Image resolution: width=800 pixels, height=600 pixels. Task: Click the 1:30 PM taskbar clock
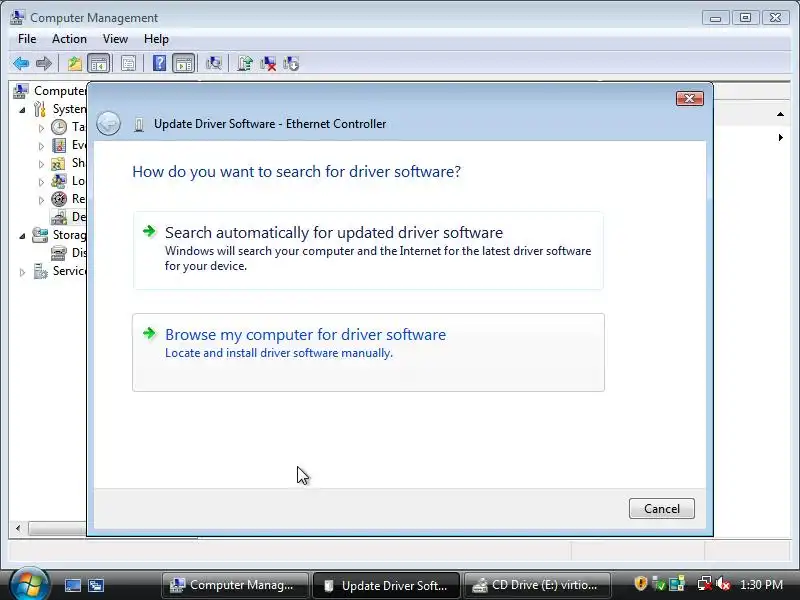click(x=761, y=585)
